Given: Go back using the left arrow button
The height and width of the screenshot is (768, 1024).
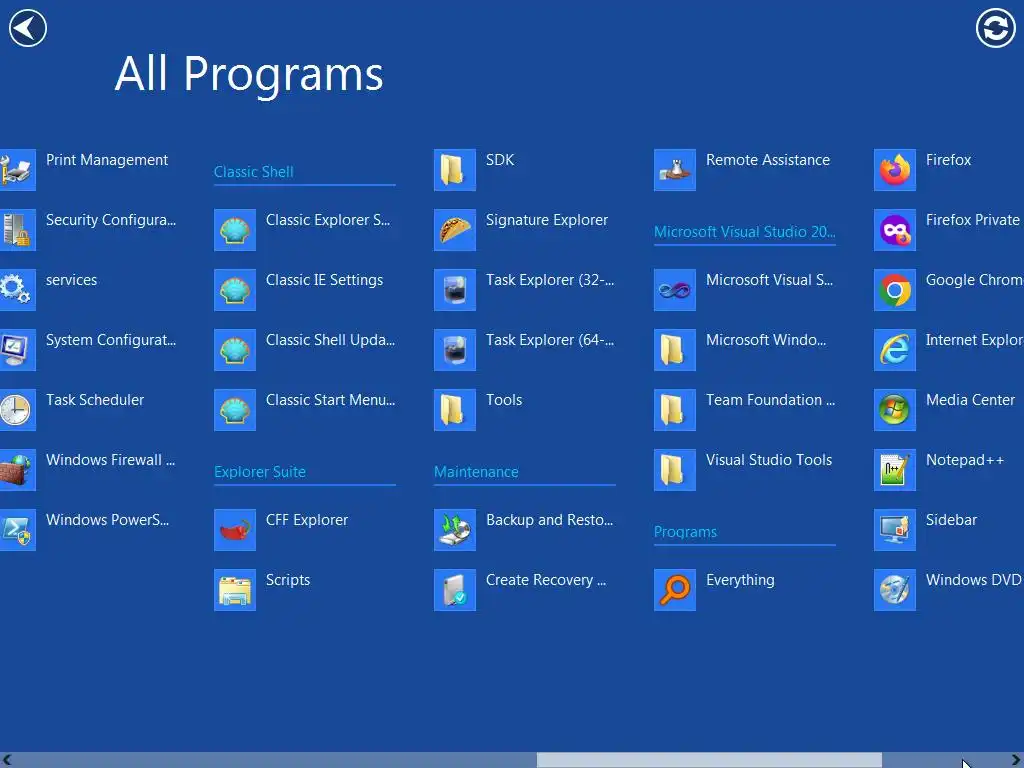Looking at the screenshot, I should point(27,28).
